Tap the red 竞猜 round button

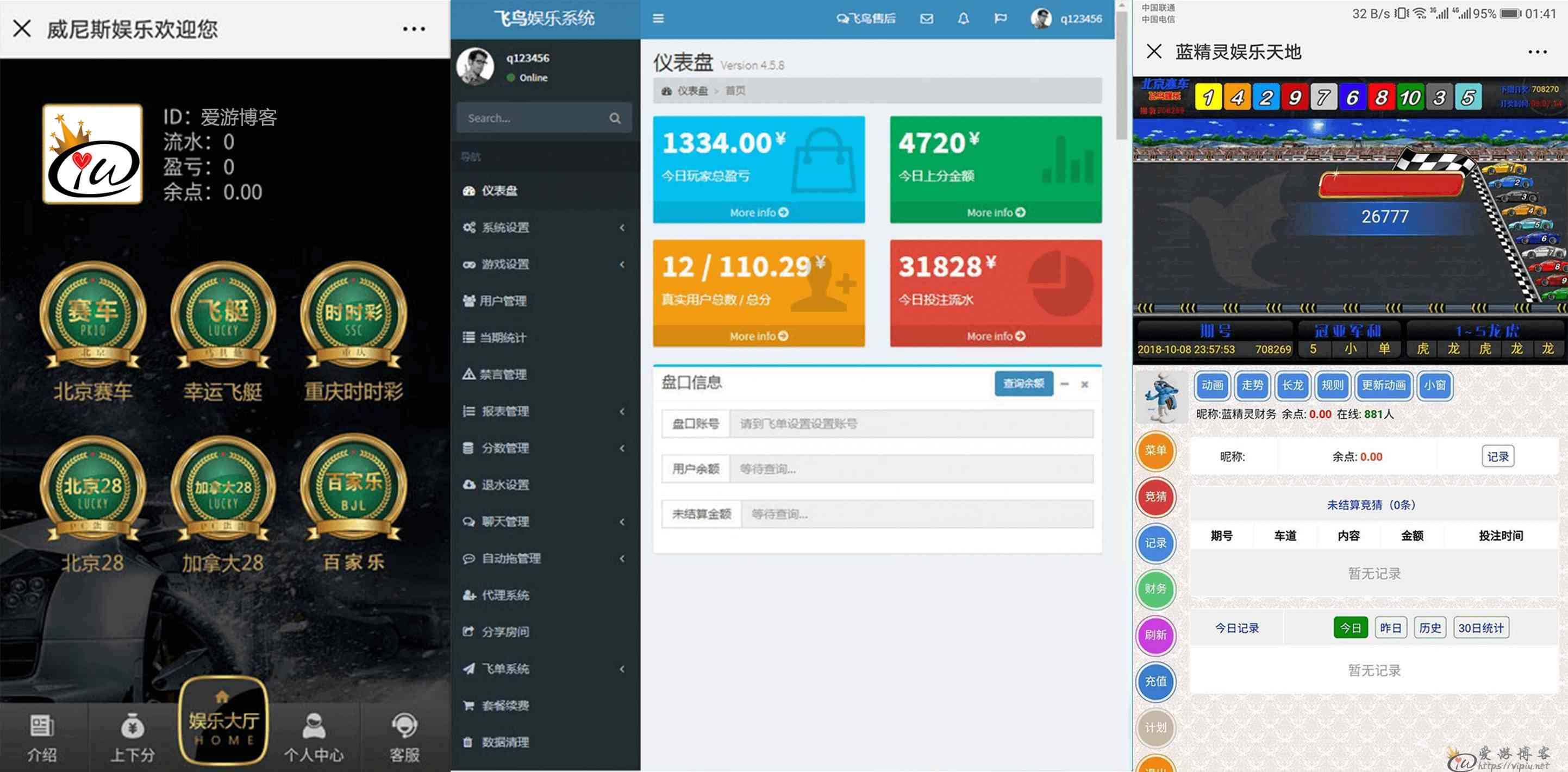(1155, 497)
